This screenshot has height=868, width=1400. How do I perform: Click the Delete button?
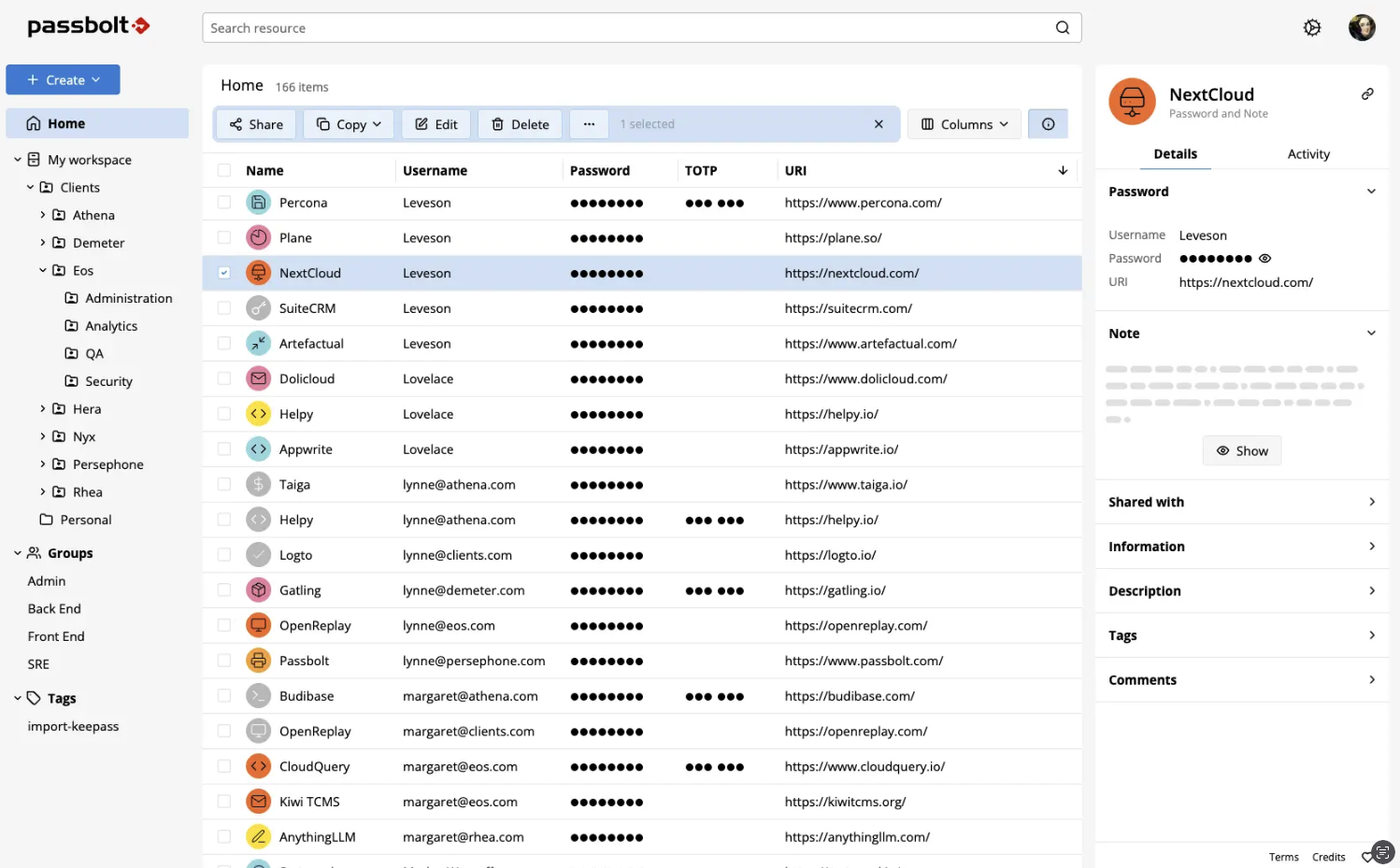(521, 124)
